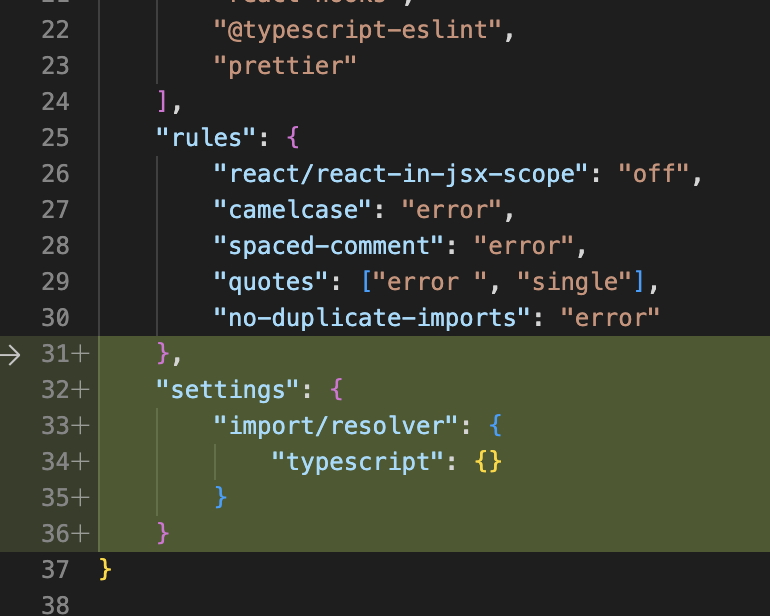Click the "single" value in quotes rule
The height and width of the screenshot is (616, 770).
571,282
